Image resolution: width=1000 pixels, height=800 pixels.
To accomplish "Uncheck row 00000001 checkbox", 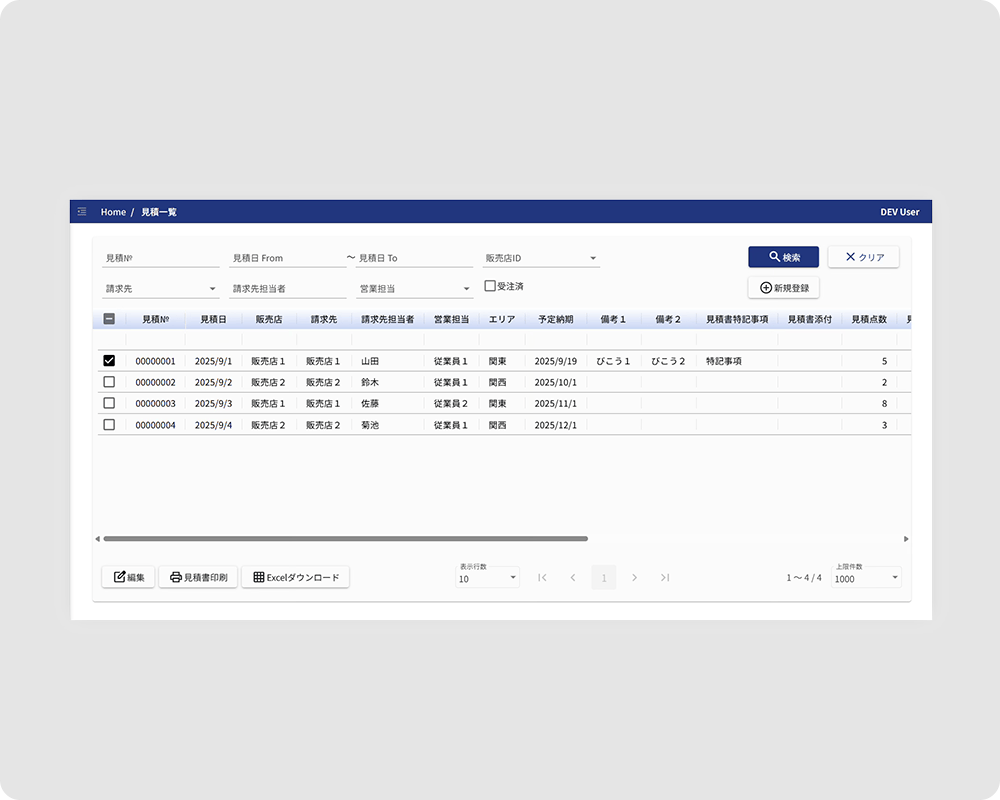I will 109,361.
